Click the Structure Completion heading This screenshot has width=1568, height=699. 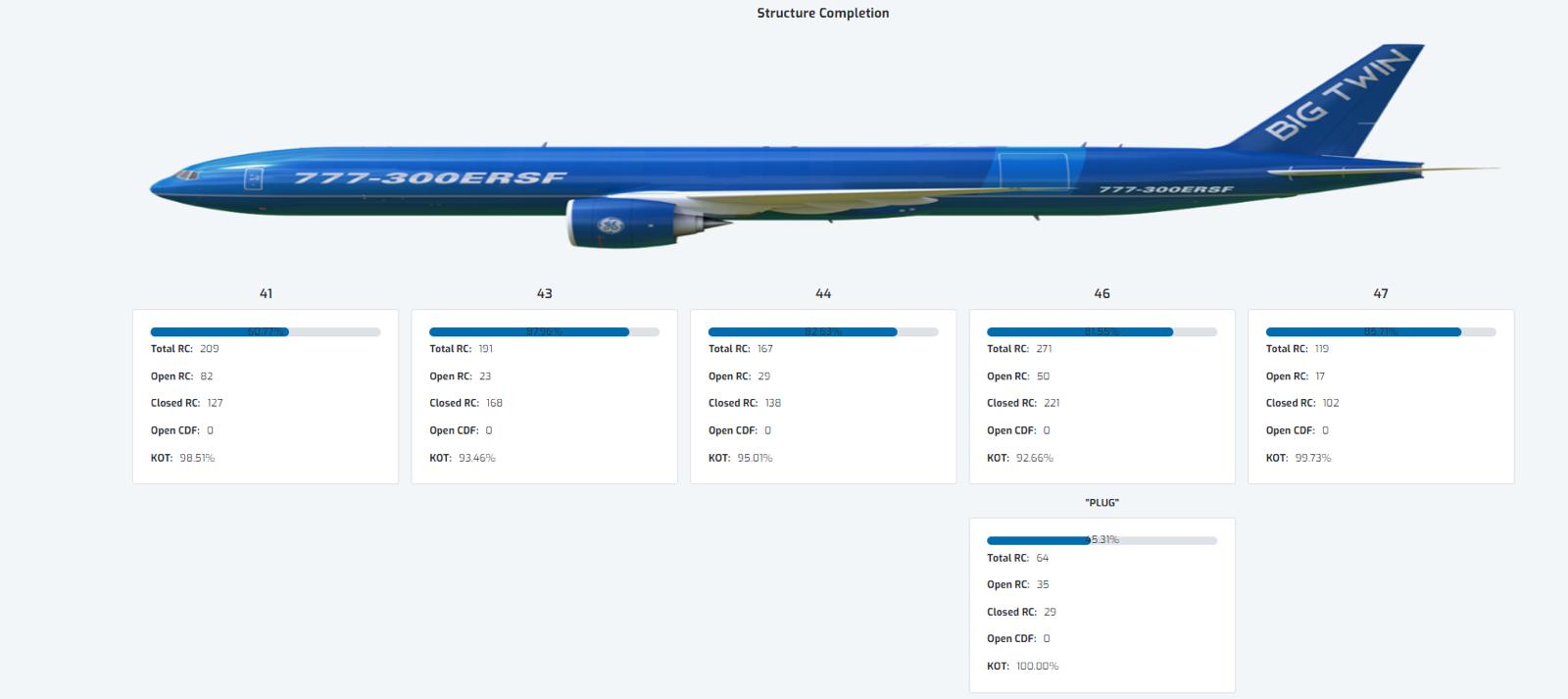click(823, 13)
